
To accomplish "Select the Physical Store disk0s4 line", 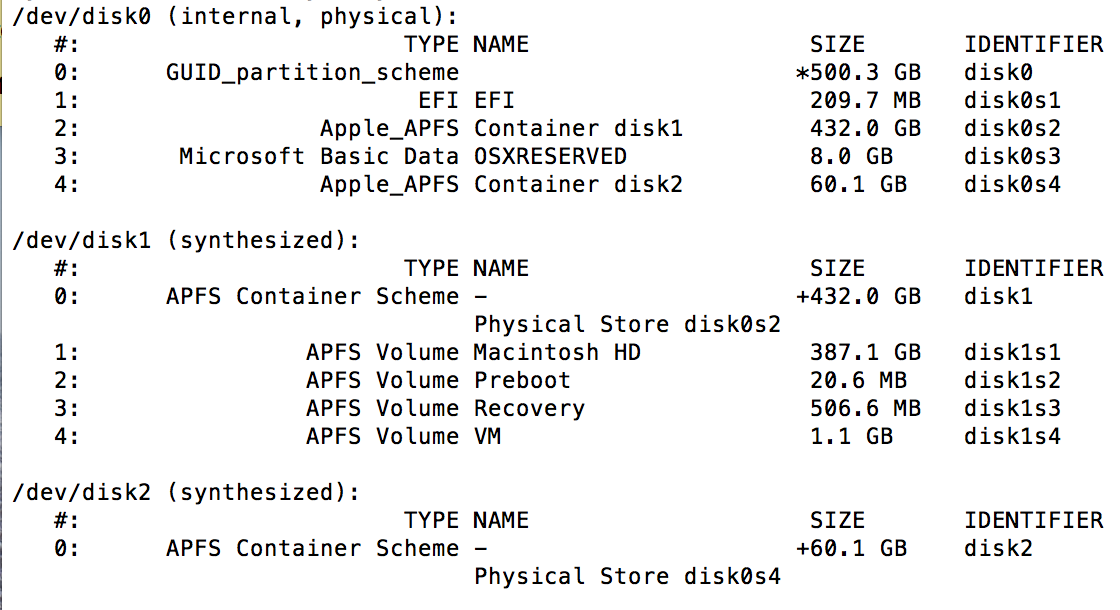I will pyautogui.click(x=627, y=576).
